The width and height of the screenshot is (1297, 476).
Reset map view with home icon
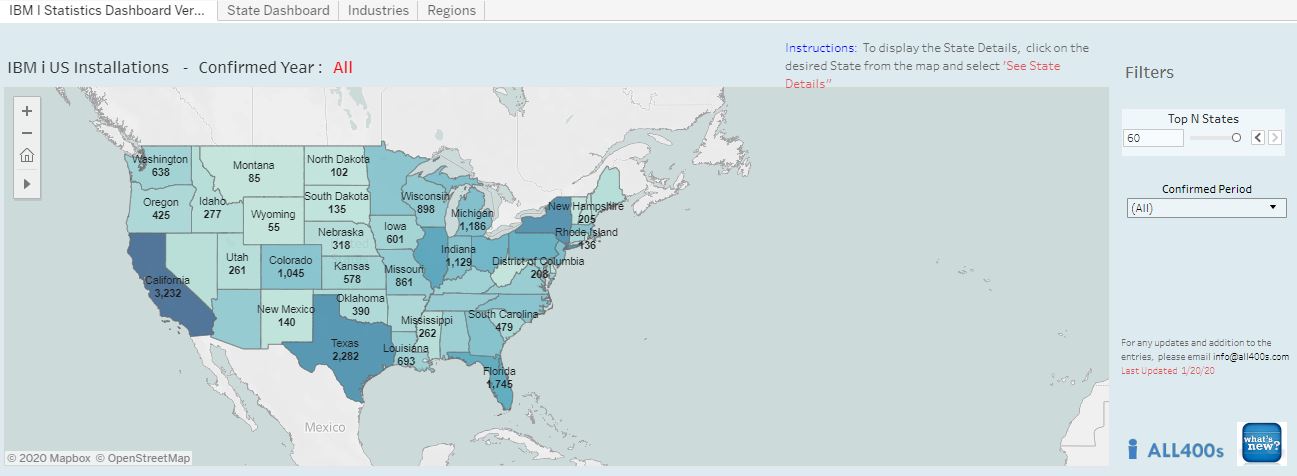[x=27, y=155]
